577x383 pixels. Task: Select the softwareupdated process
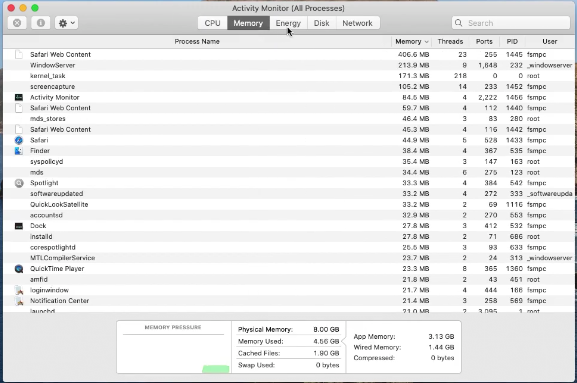point(288,194)
